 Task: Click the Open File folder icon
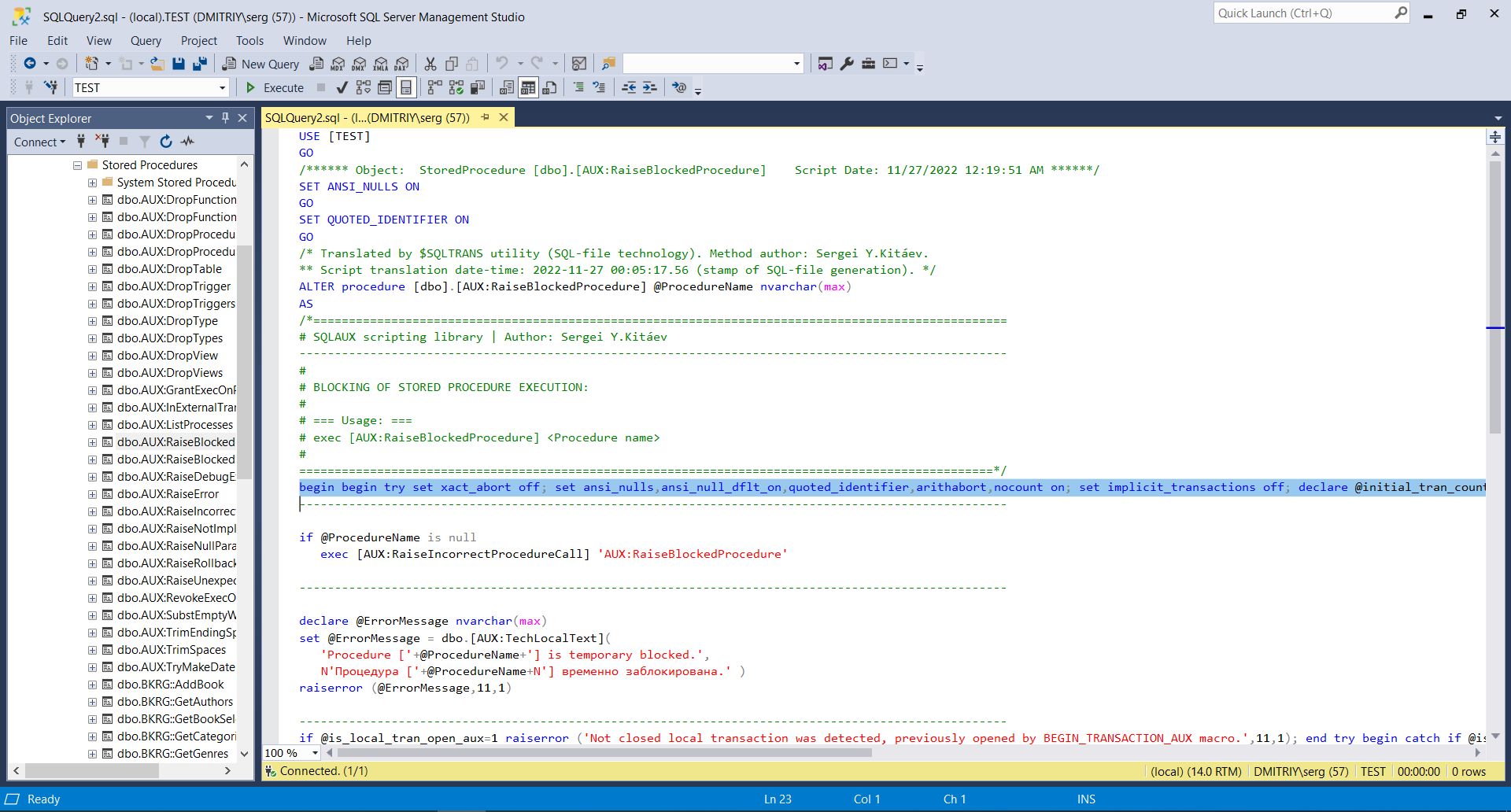pos(157,64)
